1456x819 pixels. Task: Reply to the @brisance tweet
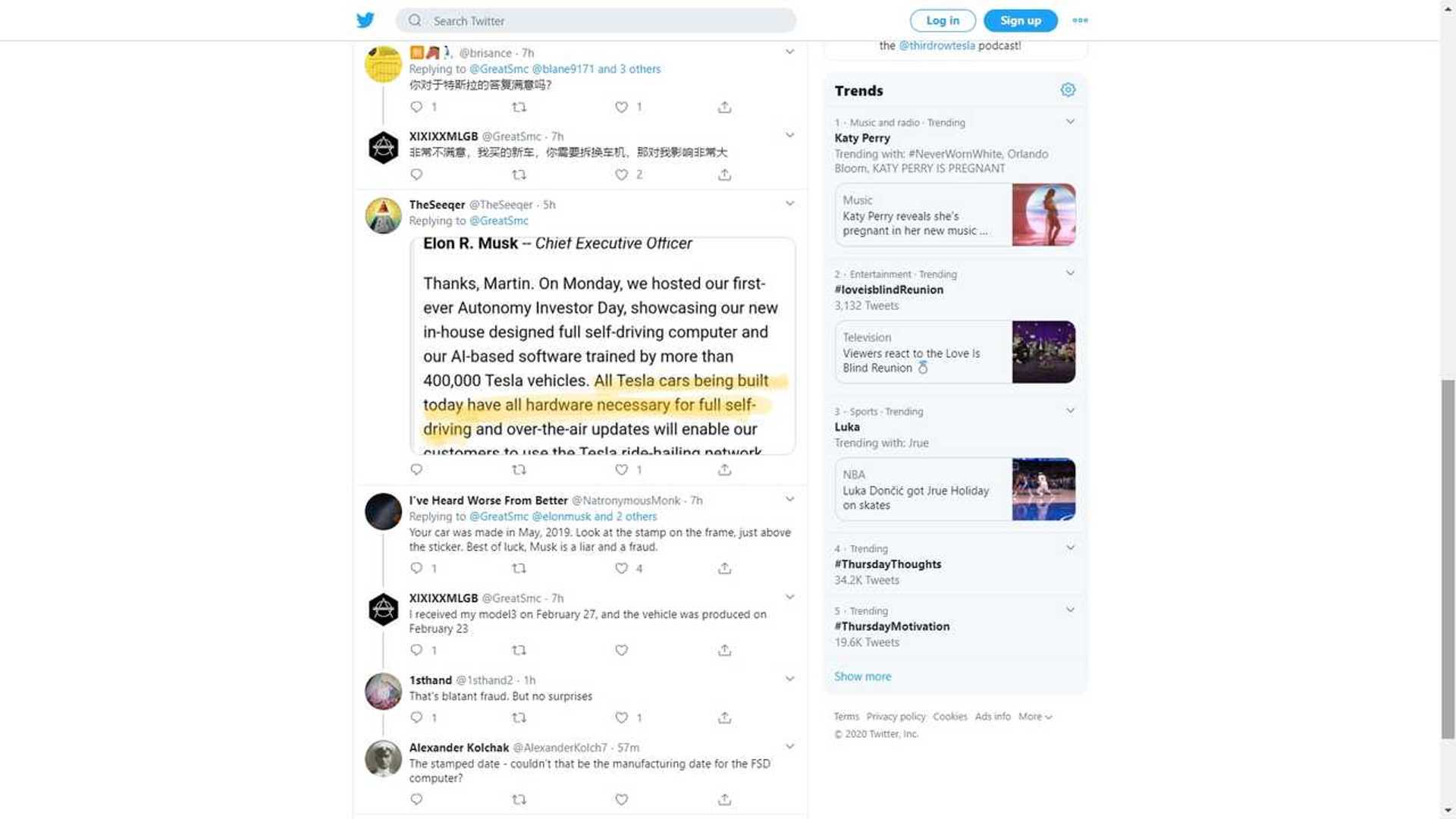tap(416, 107)
